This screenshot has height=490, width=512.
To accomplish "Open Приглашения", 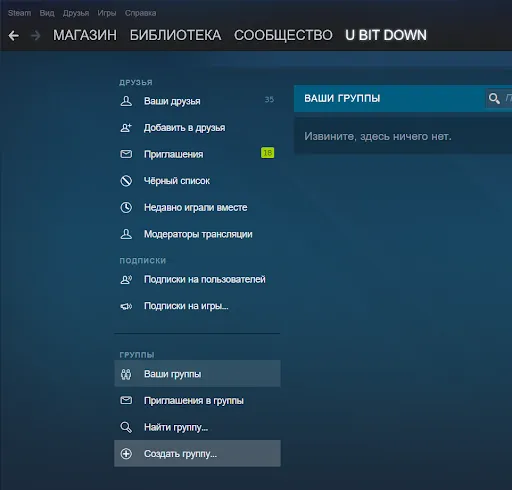I will pos(197,154).
